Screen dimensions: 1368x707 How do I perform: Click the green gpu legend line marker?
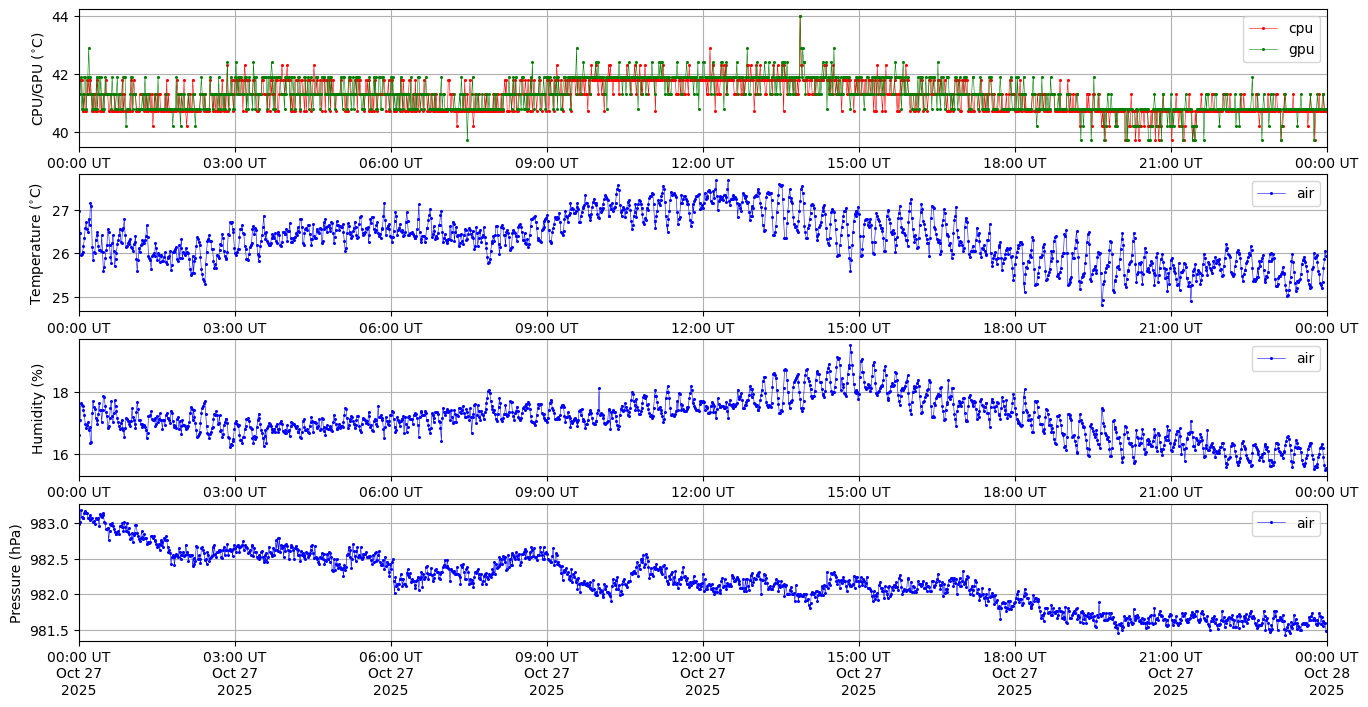1263,49
